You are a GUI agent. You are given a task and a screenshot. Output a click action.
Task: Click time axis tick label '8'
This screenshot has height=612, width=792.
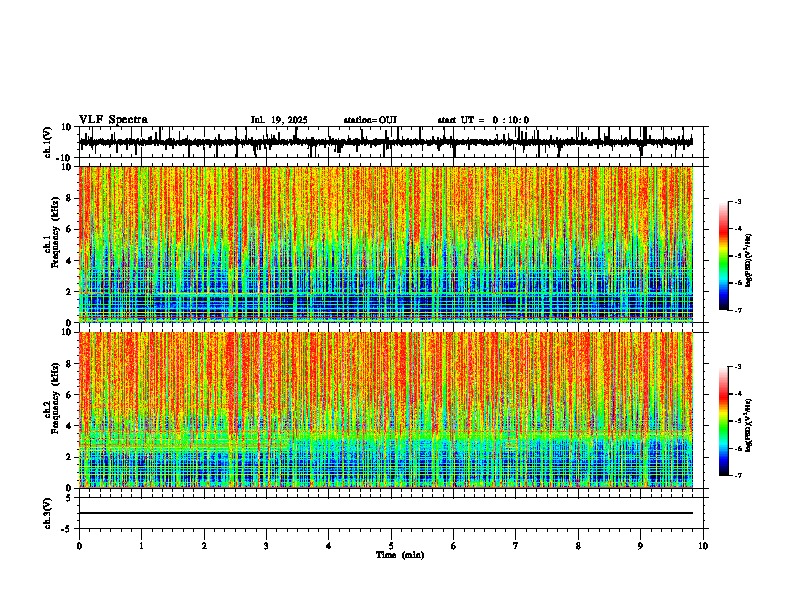tap(578, 546)
